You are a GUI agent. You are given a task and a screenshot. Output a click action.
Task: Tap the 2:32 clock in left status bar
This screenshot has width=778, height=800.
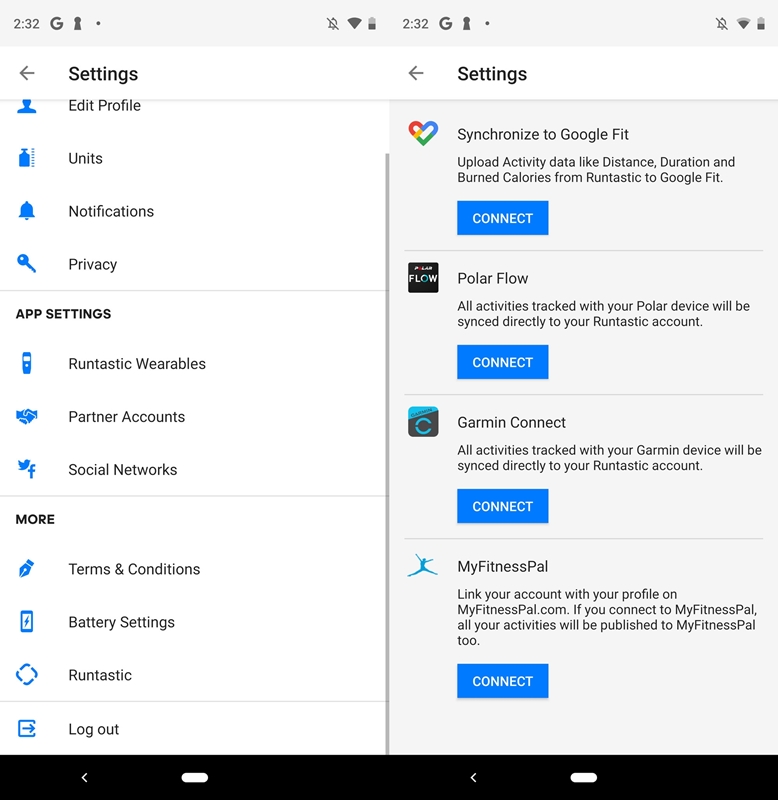pyautogui.click(x=27, y=24)
